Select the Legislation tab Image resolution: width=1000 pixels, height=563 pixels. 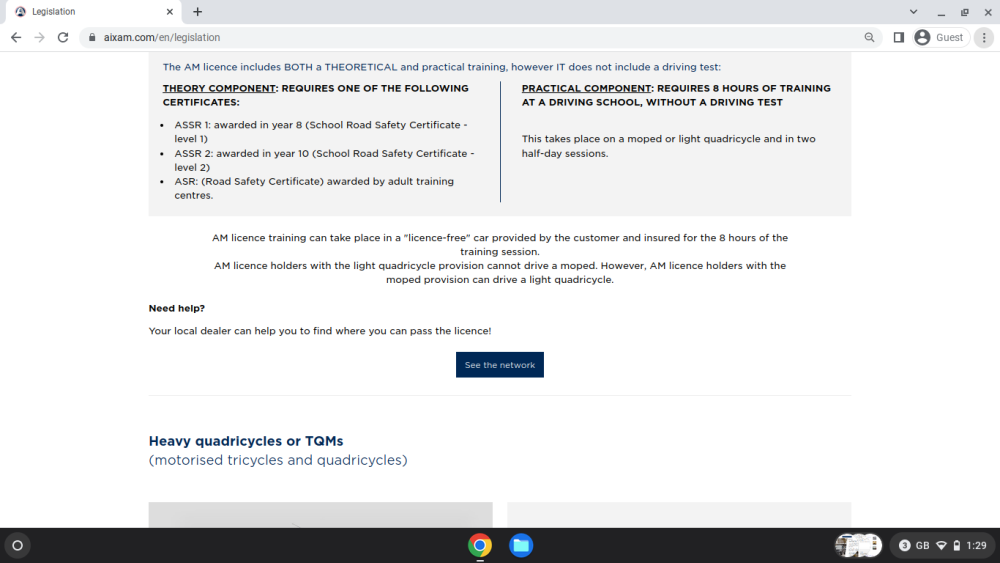pyautogui.click(x=92, y=11)
